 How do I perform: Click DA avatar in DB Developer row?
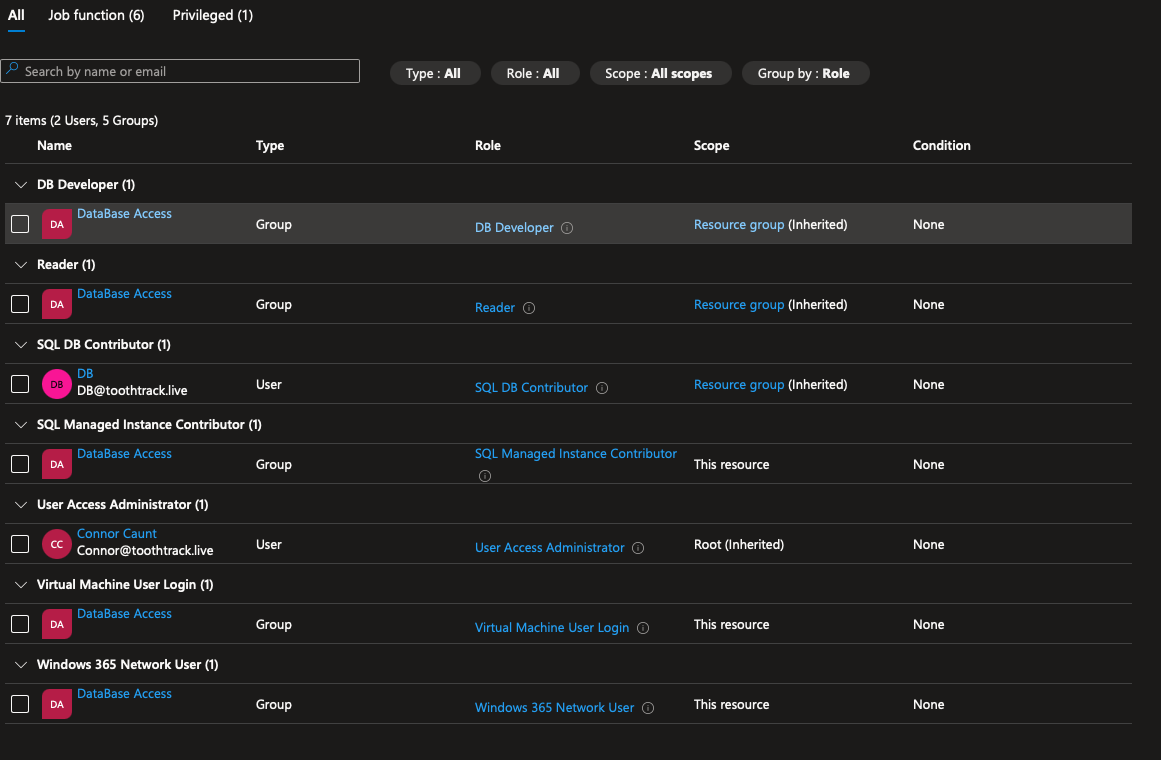point(57,224)
